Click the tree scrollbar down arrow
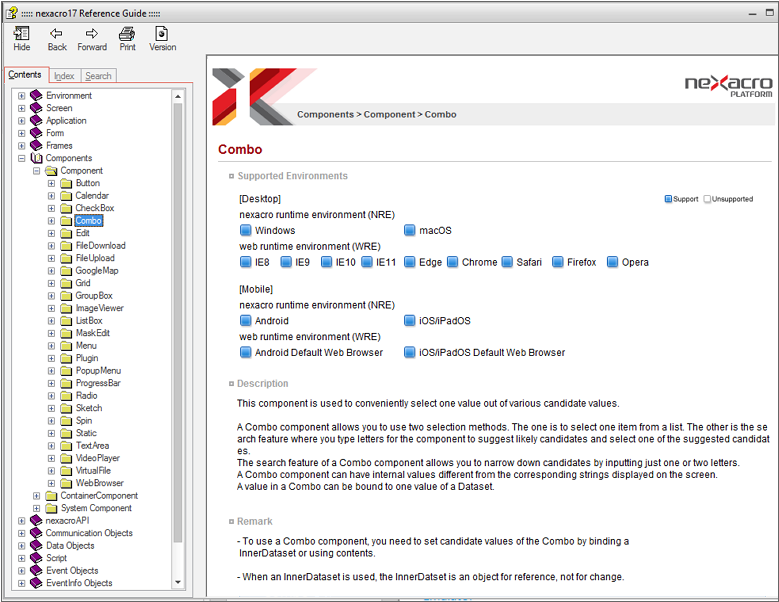 (x=178, y=582)
